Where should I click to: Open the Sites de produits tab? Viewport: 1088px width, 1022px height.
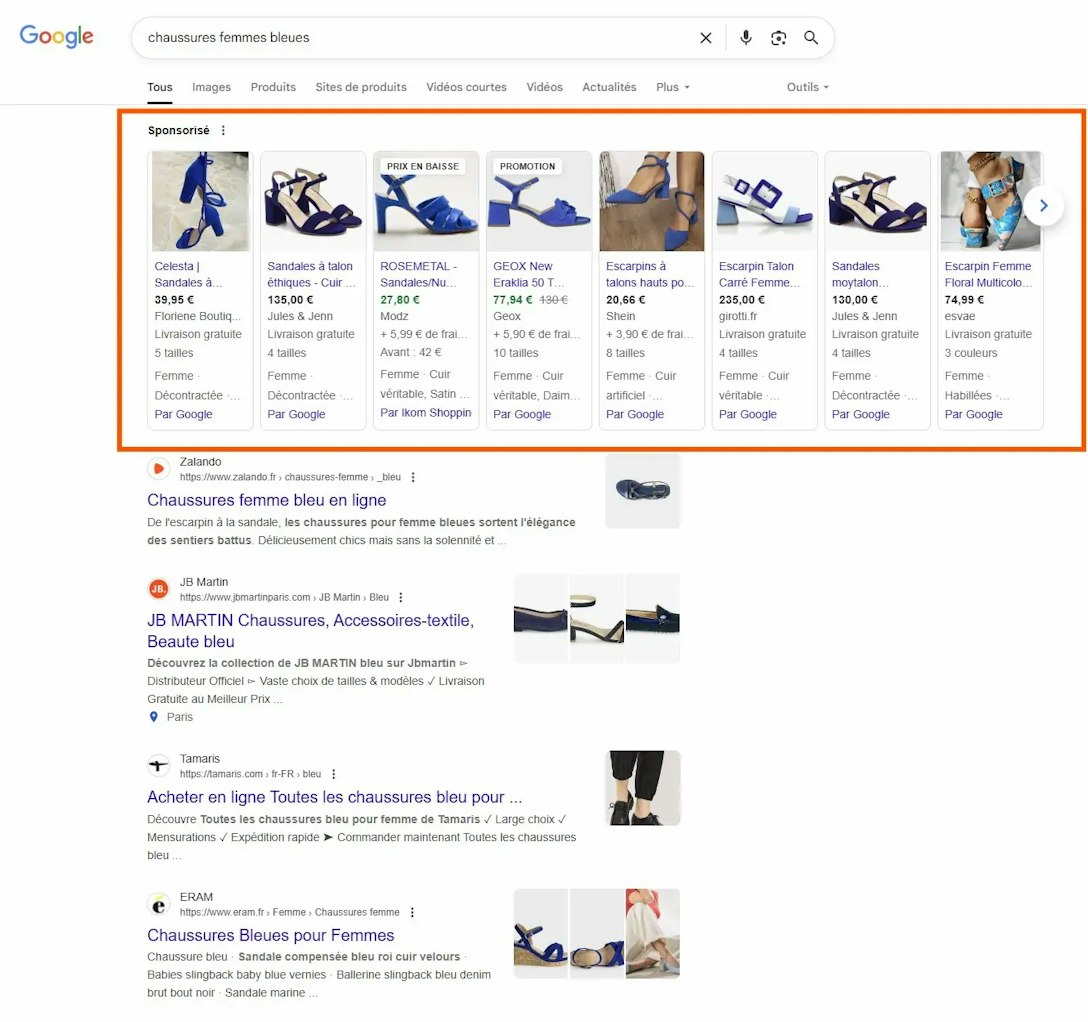[361, 87]
